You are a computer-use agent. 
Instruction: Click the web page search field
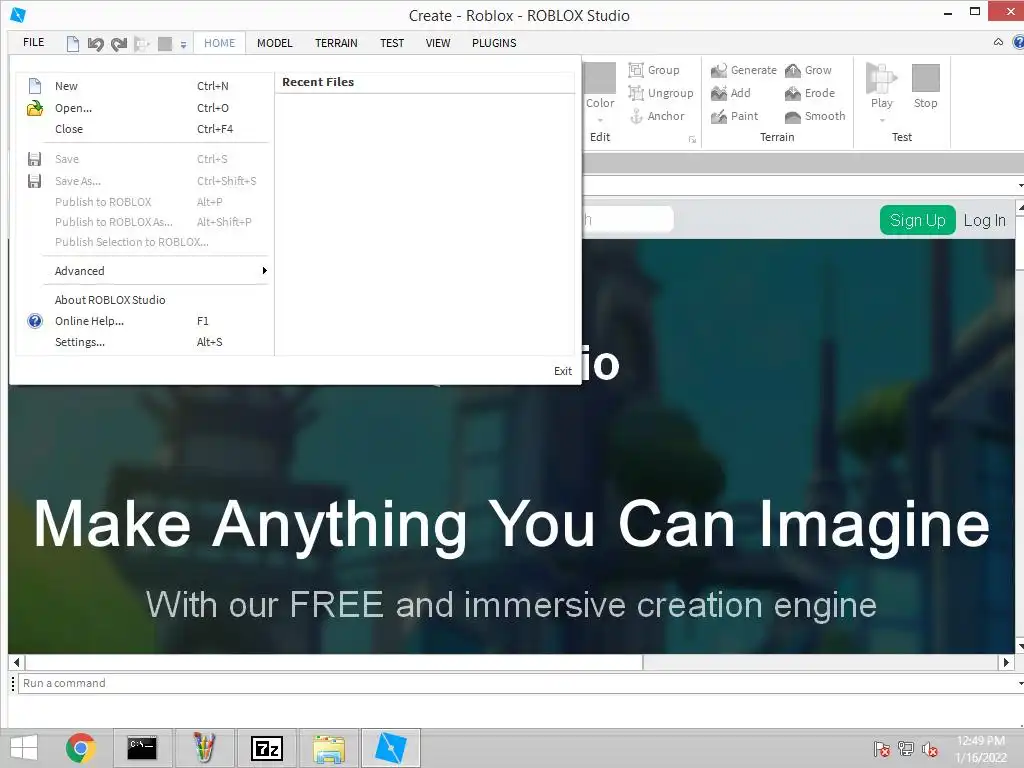628,219
